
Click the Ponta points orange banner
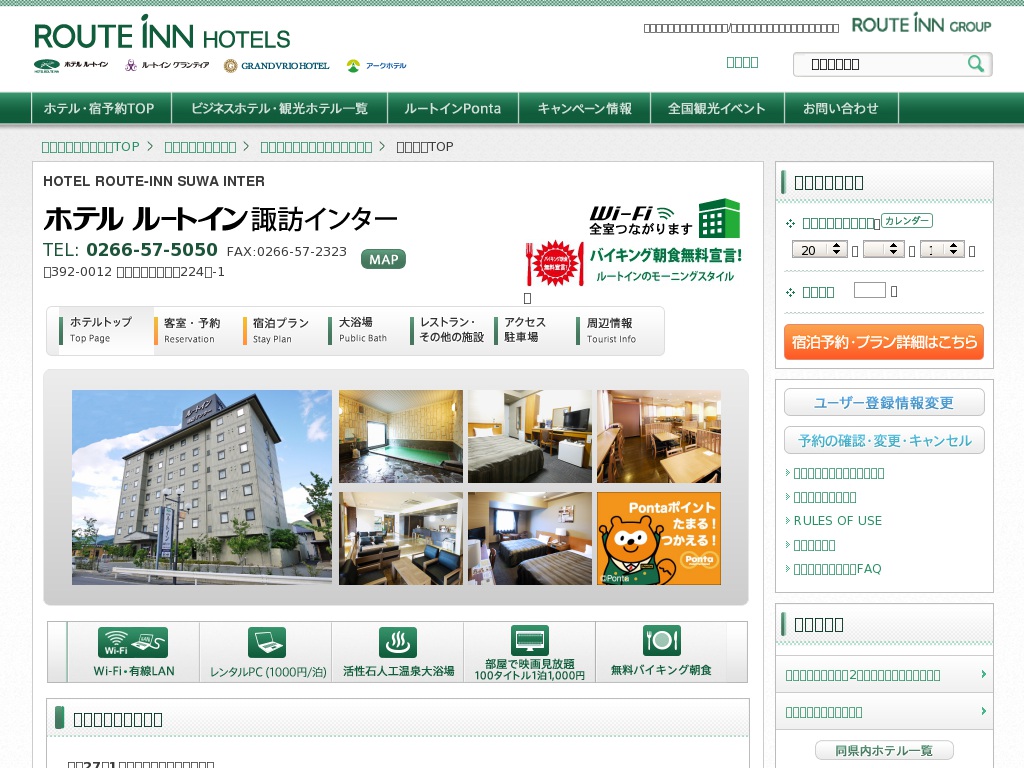[659, 538]
